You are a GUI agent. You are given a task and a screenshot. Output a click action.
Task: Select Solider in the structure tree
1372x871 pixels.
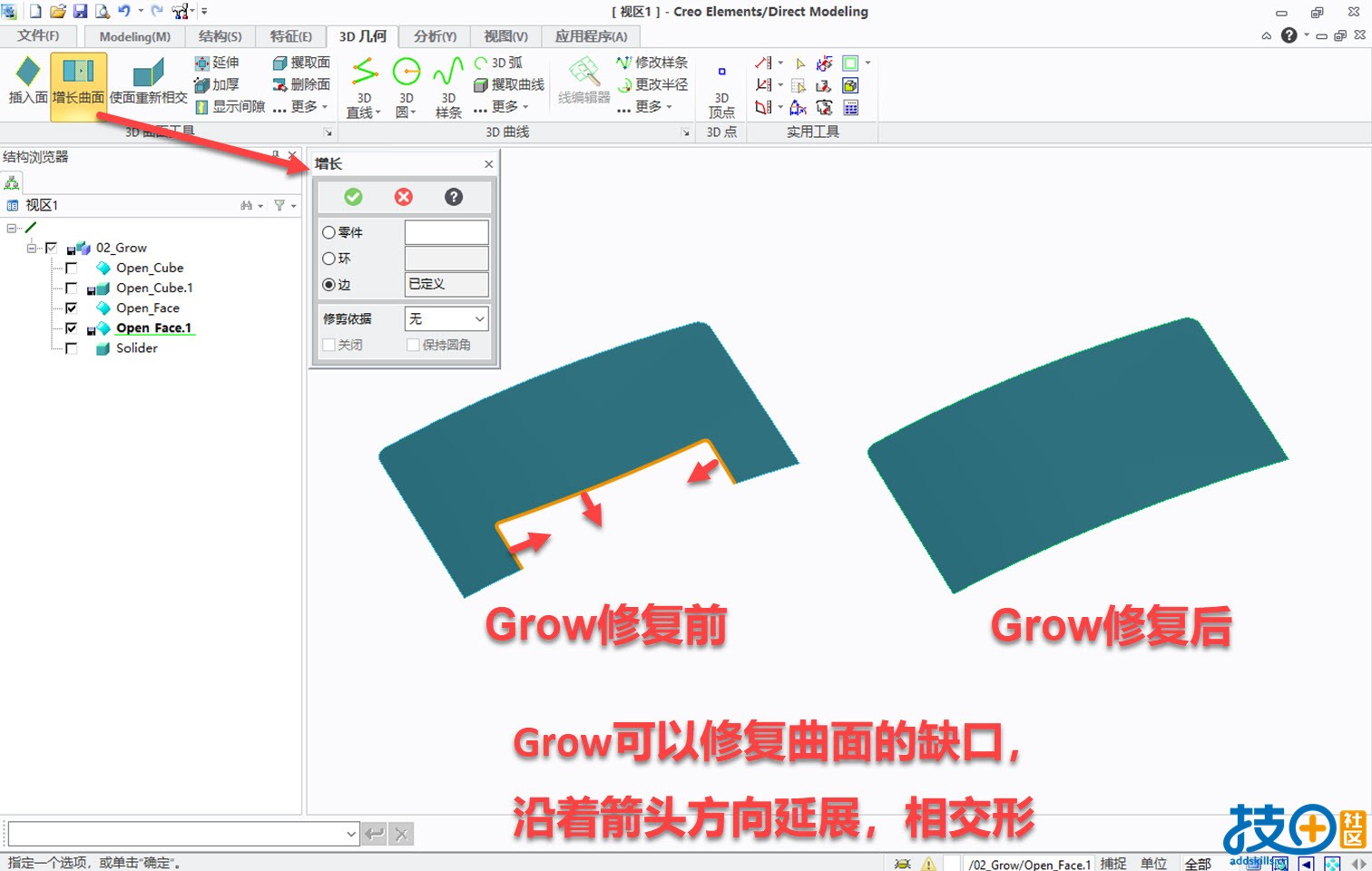pos(137,347)
